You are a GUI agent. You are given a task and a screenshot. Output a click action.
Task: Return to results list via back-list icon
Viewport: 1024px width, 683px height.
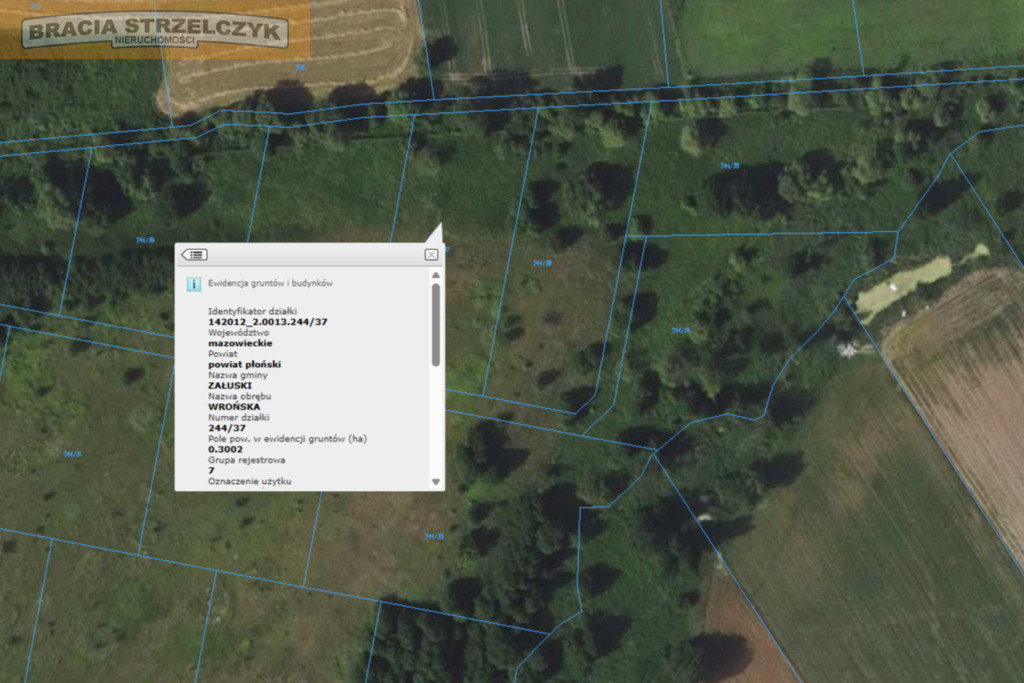click(x=194, y=255)
